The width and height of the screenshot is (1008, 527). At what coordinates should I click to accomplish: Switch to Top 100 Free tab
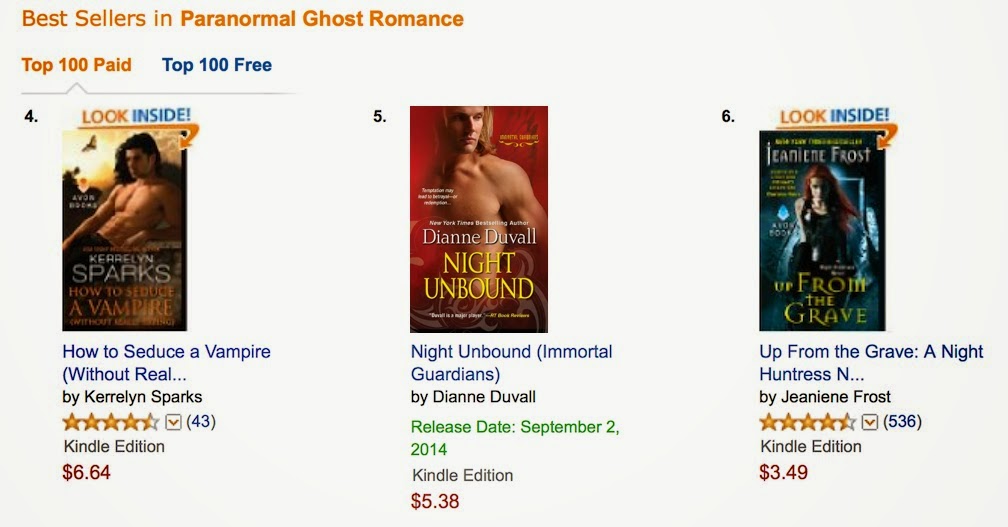[x=216, y=65]
